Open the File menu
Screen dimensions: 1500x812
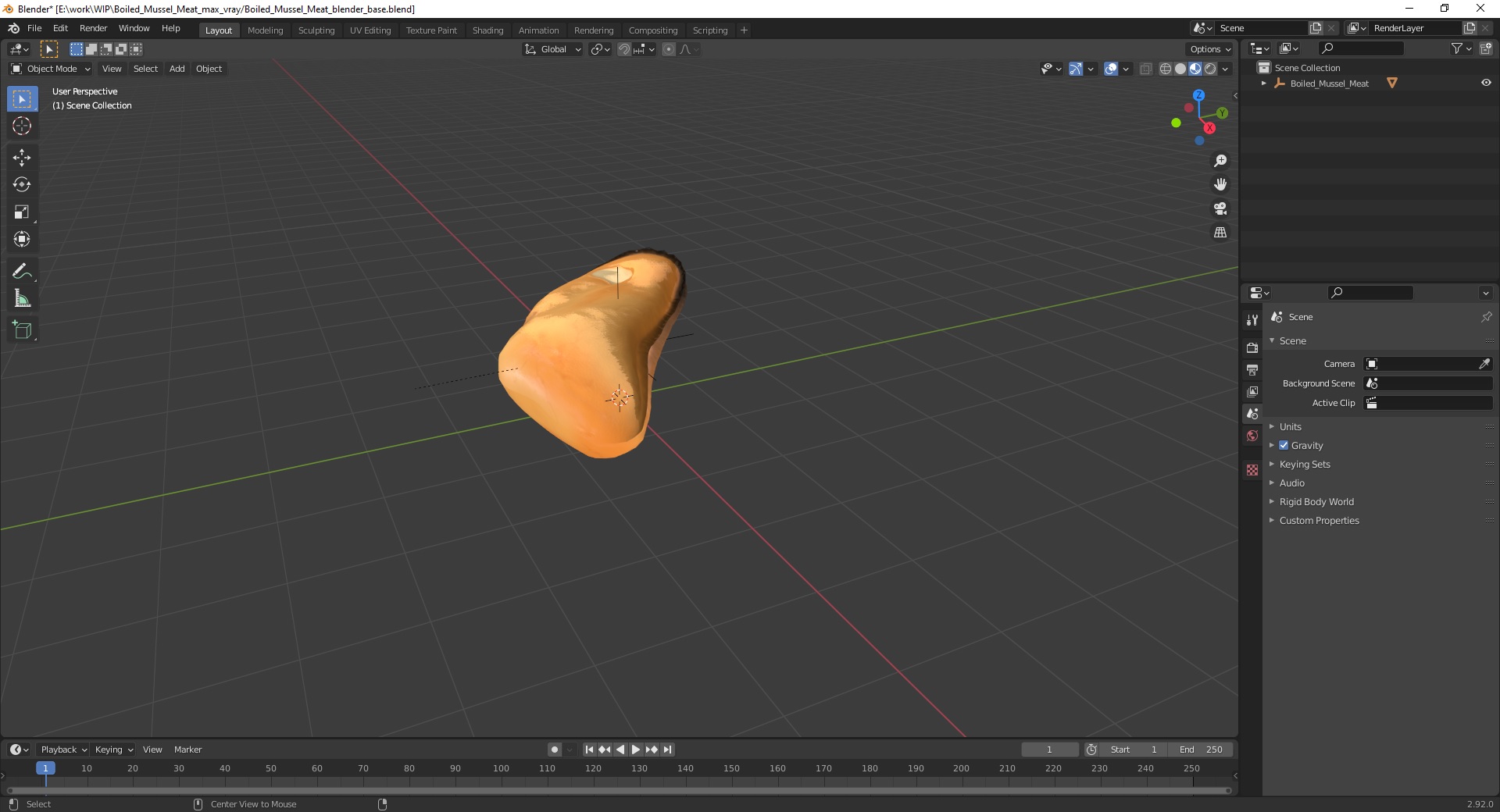tap(34, 28)
